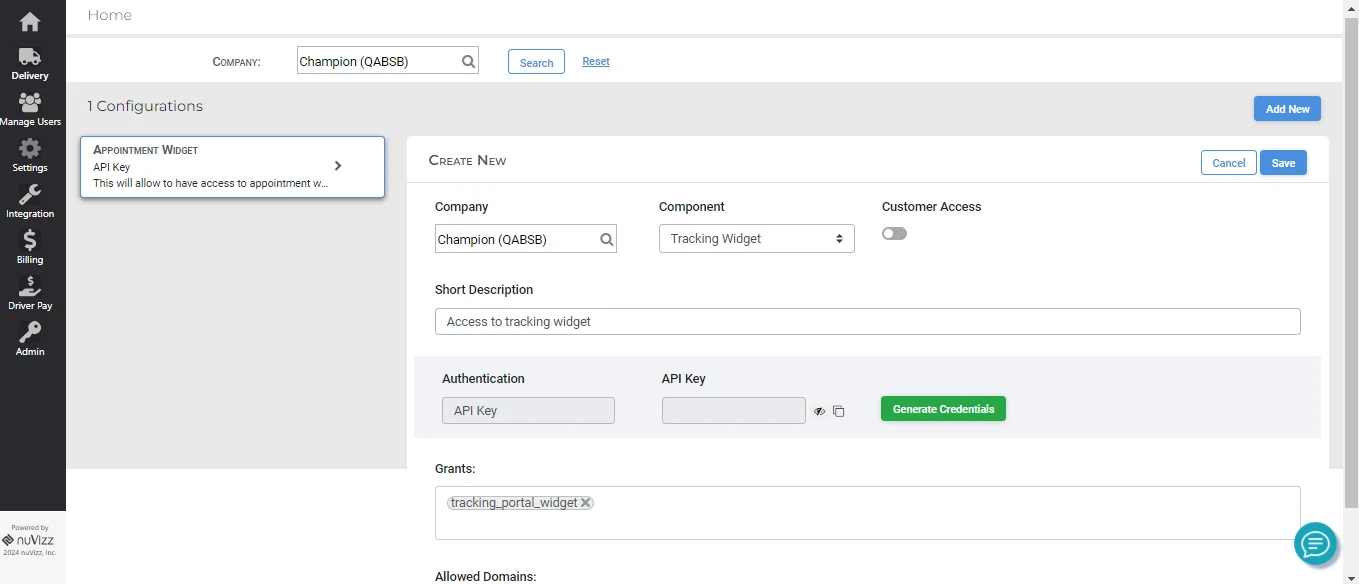The height and width of the screenshot is (584, 1359).
Task: Open the Integration wrench menu
Action: coord(30,202)
